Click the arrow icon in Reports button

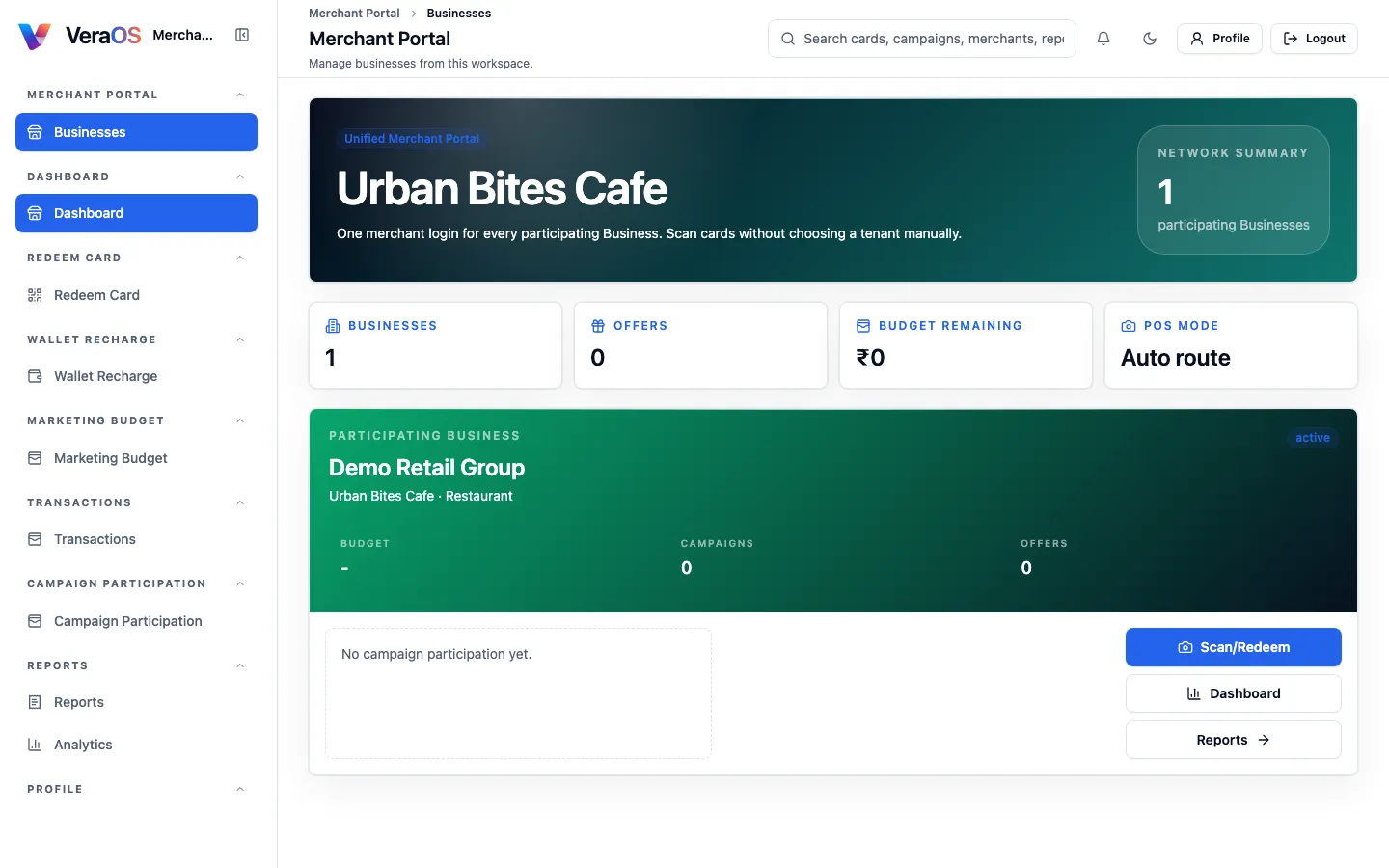coord(1264,740)
